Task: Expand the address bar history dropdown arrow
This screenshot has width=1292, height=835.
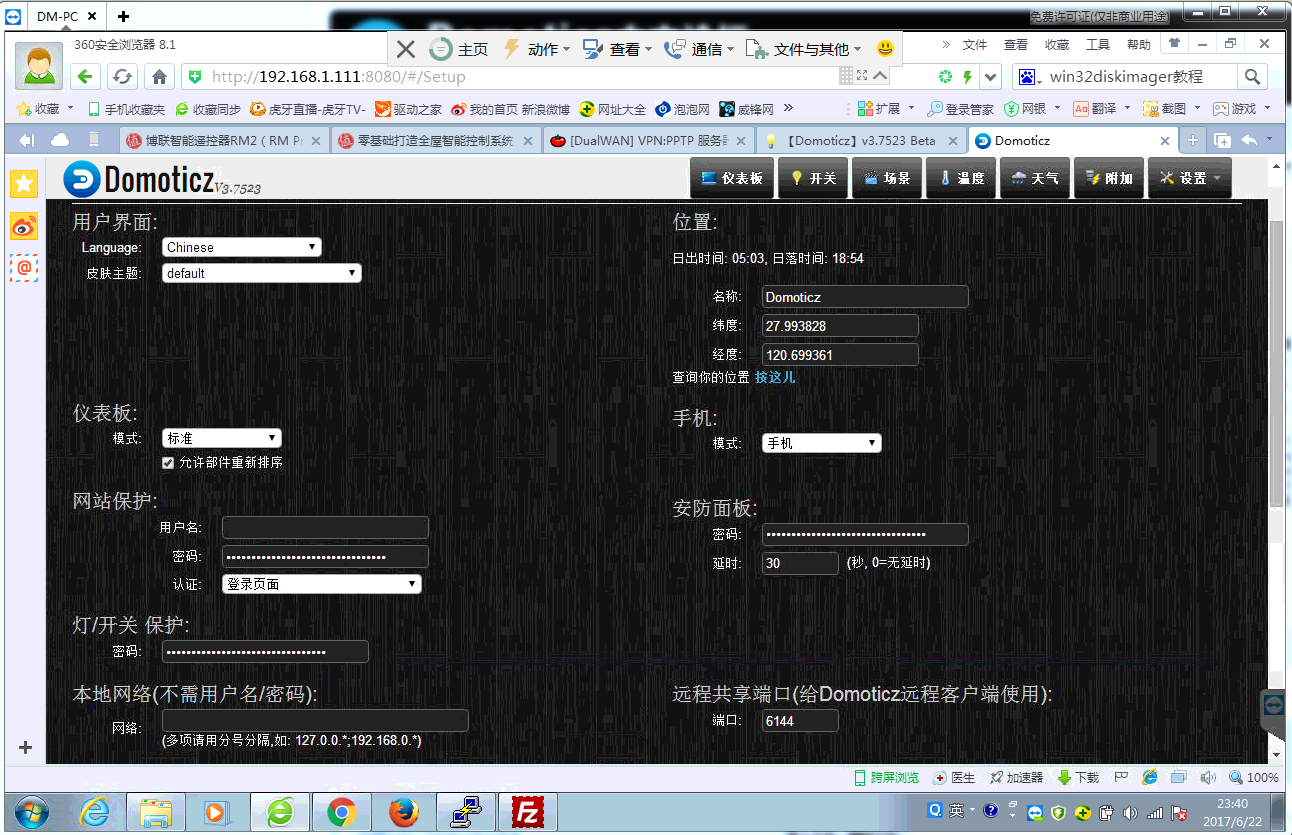Action: (x=880, y=76)
